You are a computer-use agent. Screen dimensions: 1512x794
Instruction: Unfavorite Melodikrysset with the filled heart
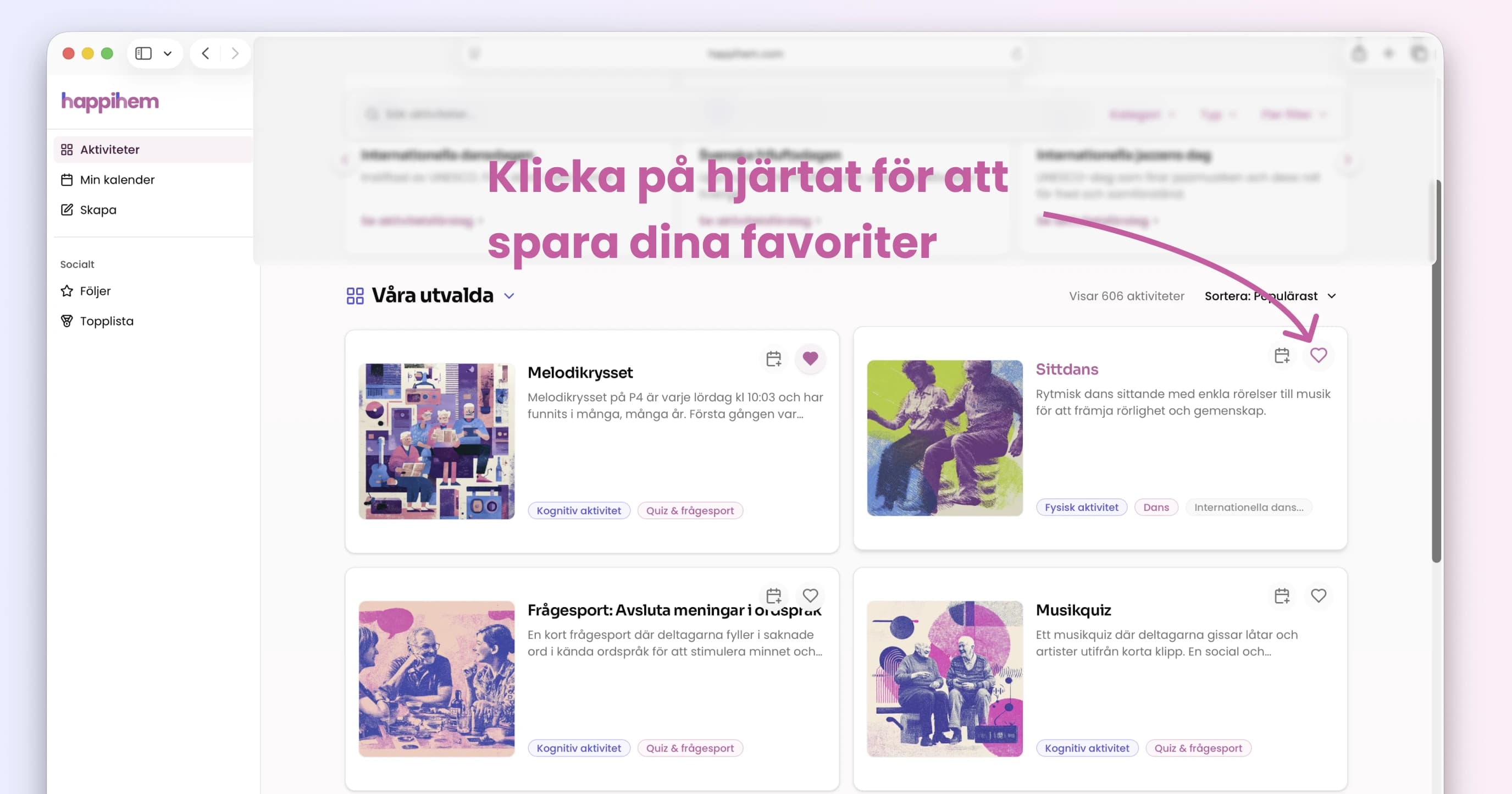tap(811, 359)
